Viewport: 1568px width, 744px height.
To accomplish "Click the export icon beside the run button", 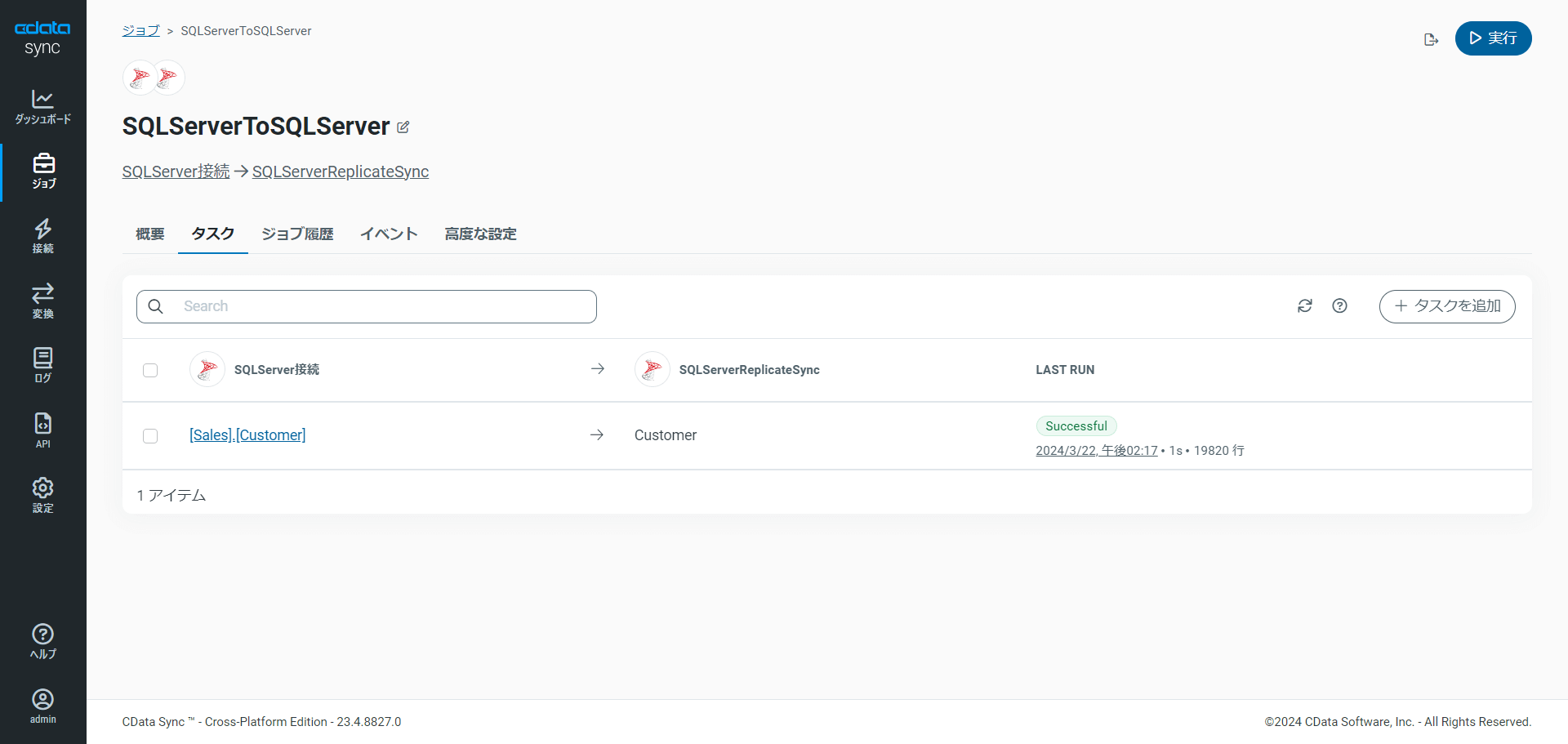I will click(1431, 39).
